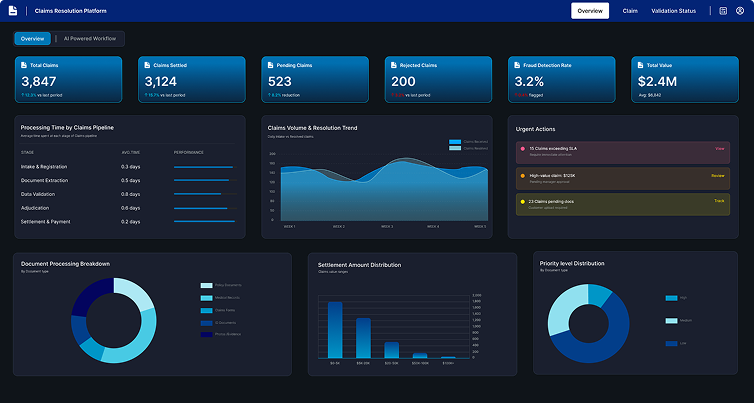Switch to the AI Powered Workflow tab
Image resolution: width=754 pixels, height=403 pixels.
pyautogui.click(x=90, y=38)
